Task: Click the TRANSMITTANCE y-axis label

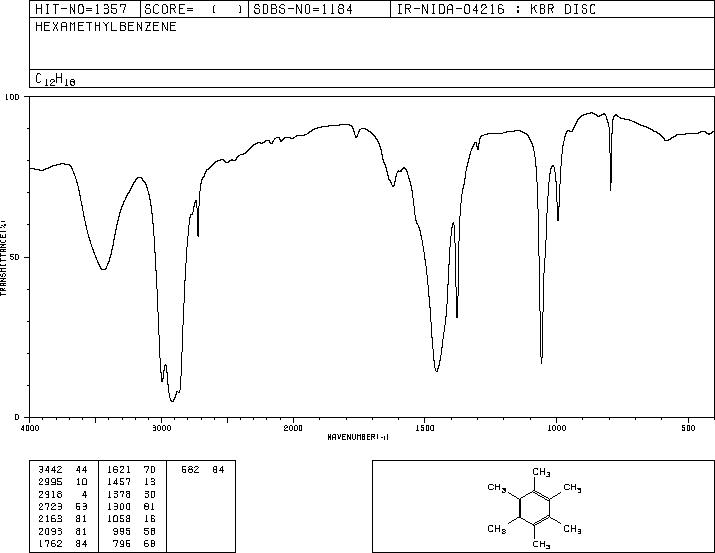Action: coord(3,258)
